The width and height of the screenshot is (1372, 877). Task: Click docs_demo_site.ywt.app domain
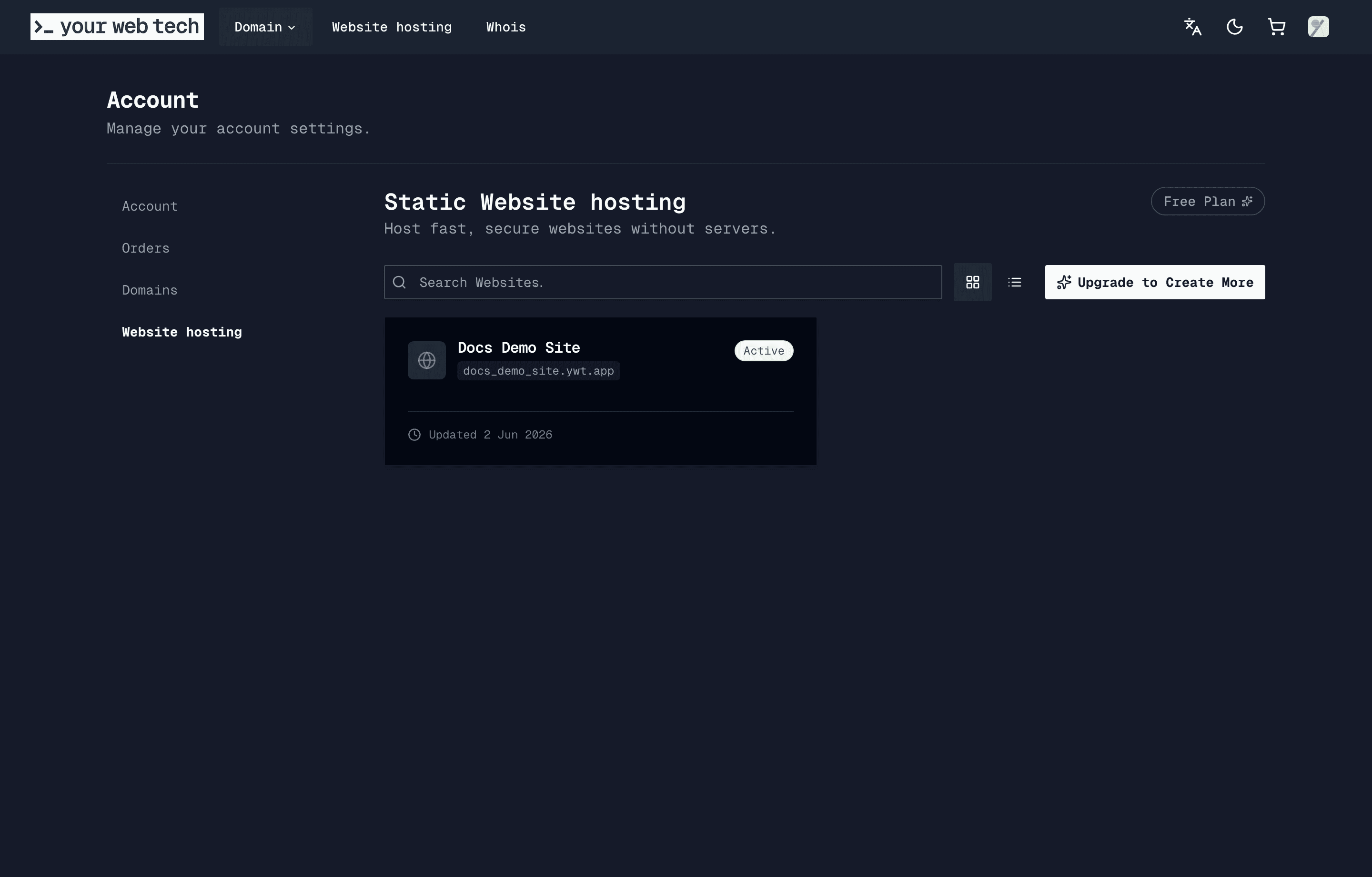click(x=538, y=371)
